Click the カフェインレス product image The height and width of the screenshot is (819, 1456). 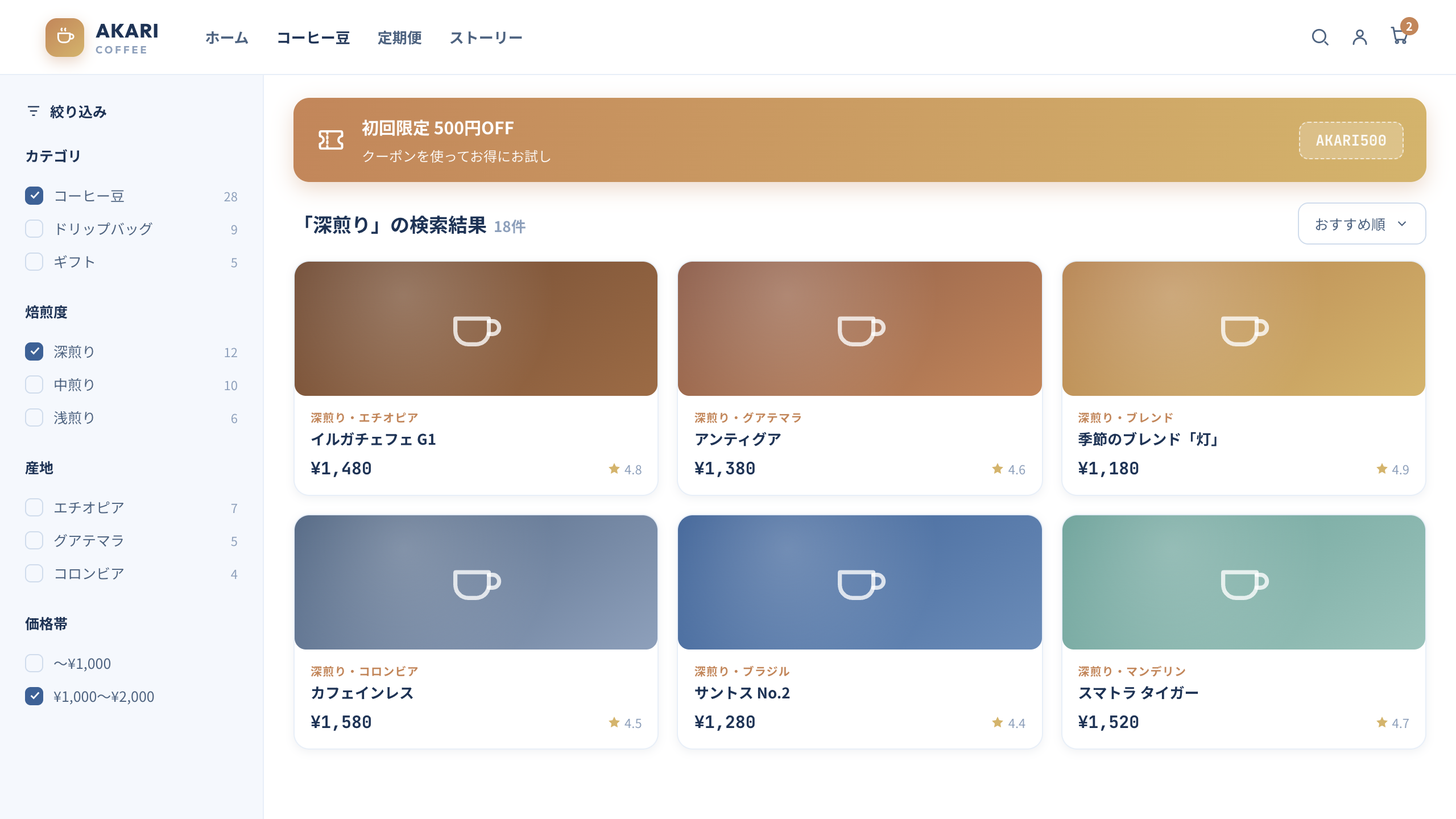[x=476, y=582]
